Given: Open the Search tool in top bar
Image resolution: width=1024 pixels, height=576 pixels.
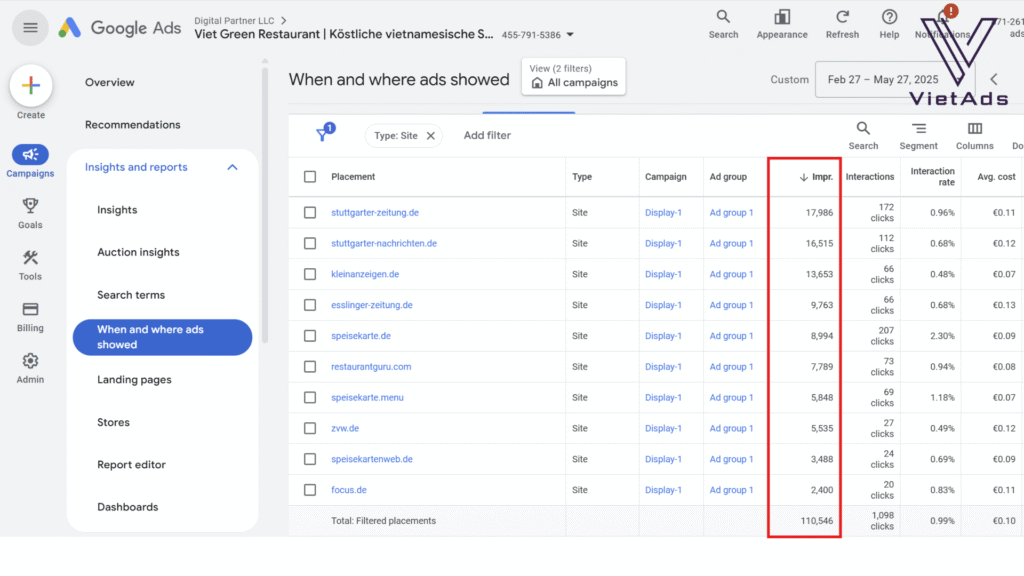Looking at the screenshot, I should [723, 25].
